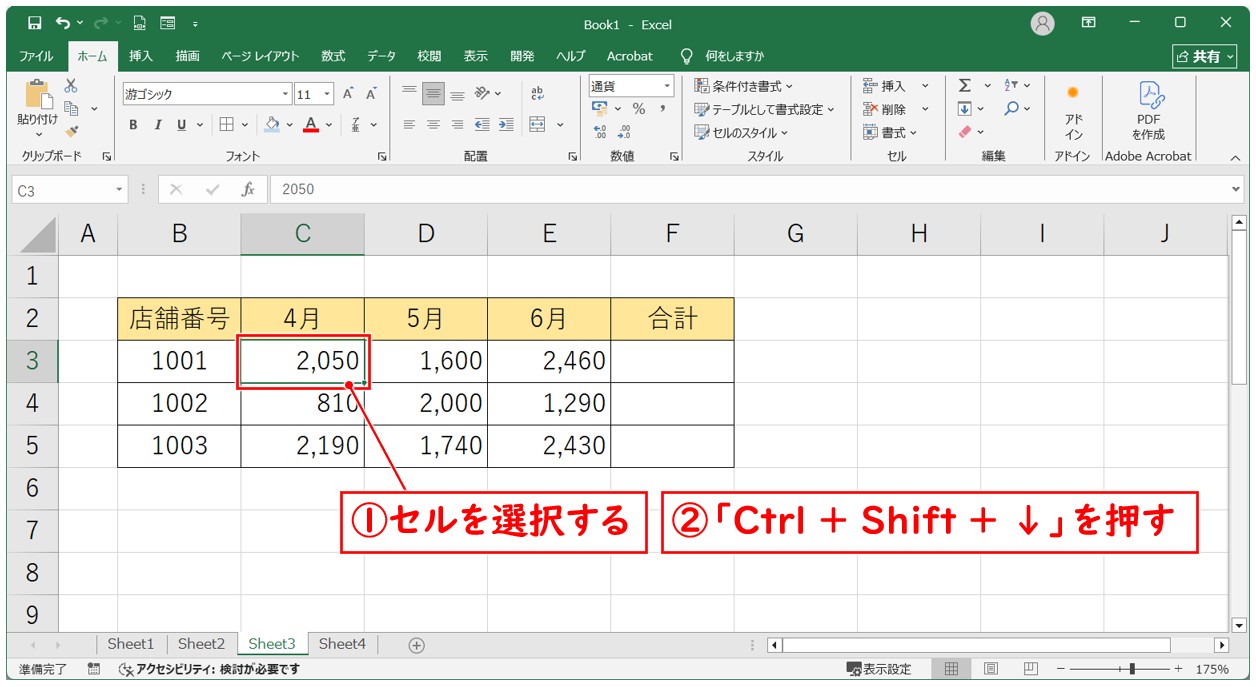Add a new sheet with plus icon
This screenshot has height=687, width=1256.
(x=417, y=645)
